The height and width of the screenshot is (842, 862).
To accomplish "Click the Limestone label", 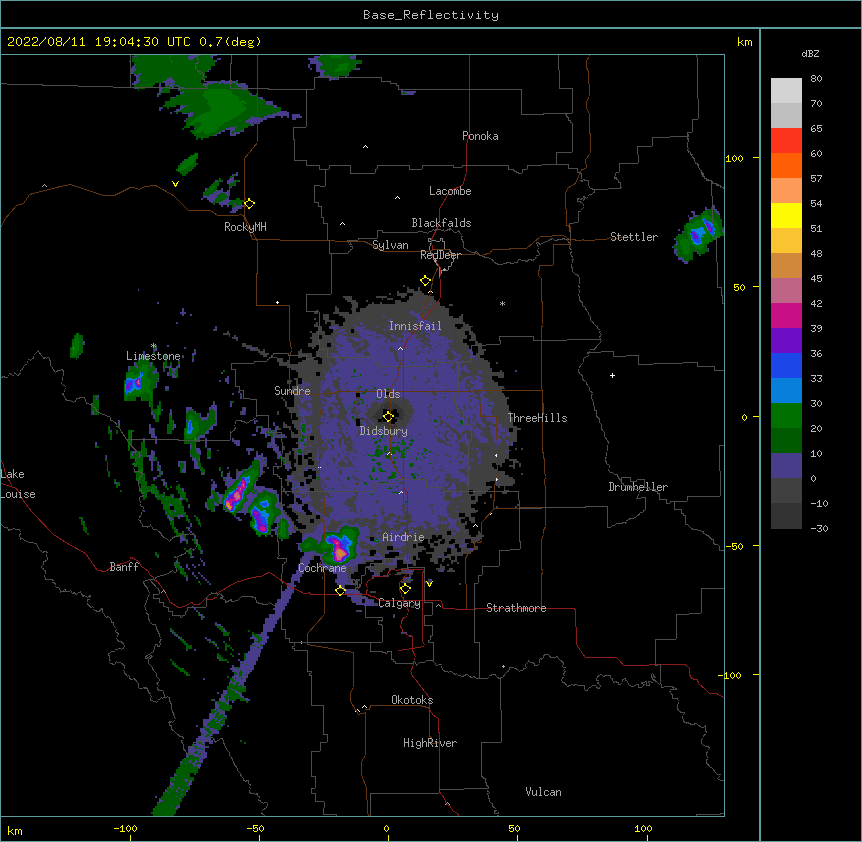I will coord(153,356).
